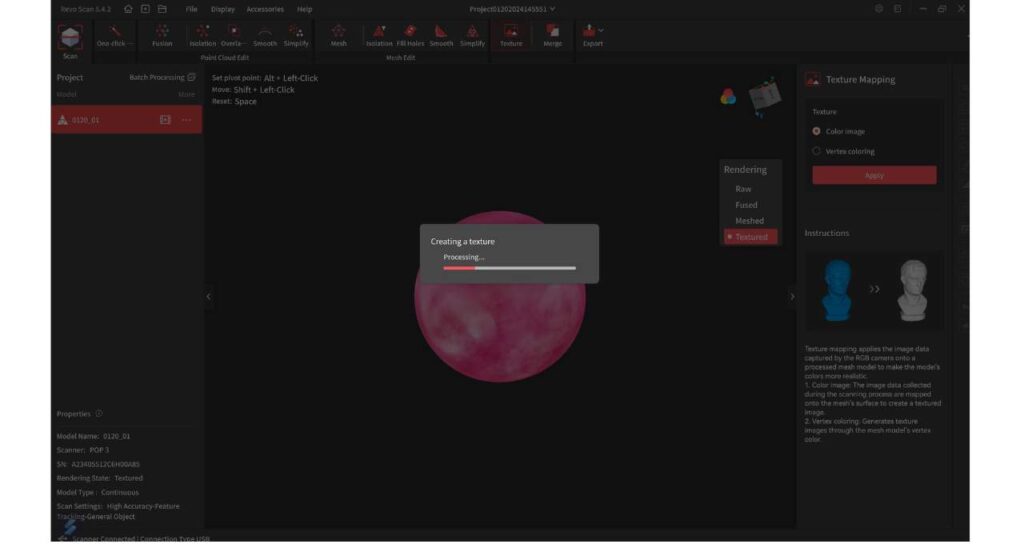Screen dimensions: 1024x544
Task: Click the Scanner Connected status text
Action: (x=103, y=539)
